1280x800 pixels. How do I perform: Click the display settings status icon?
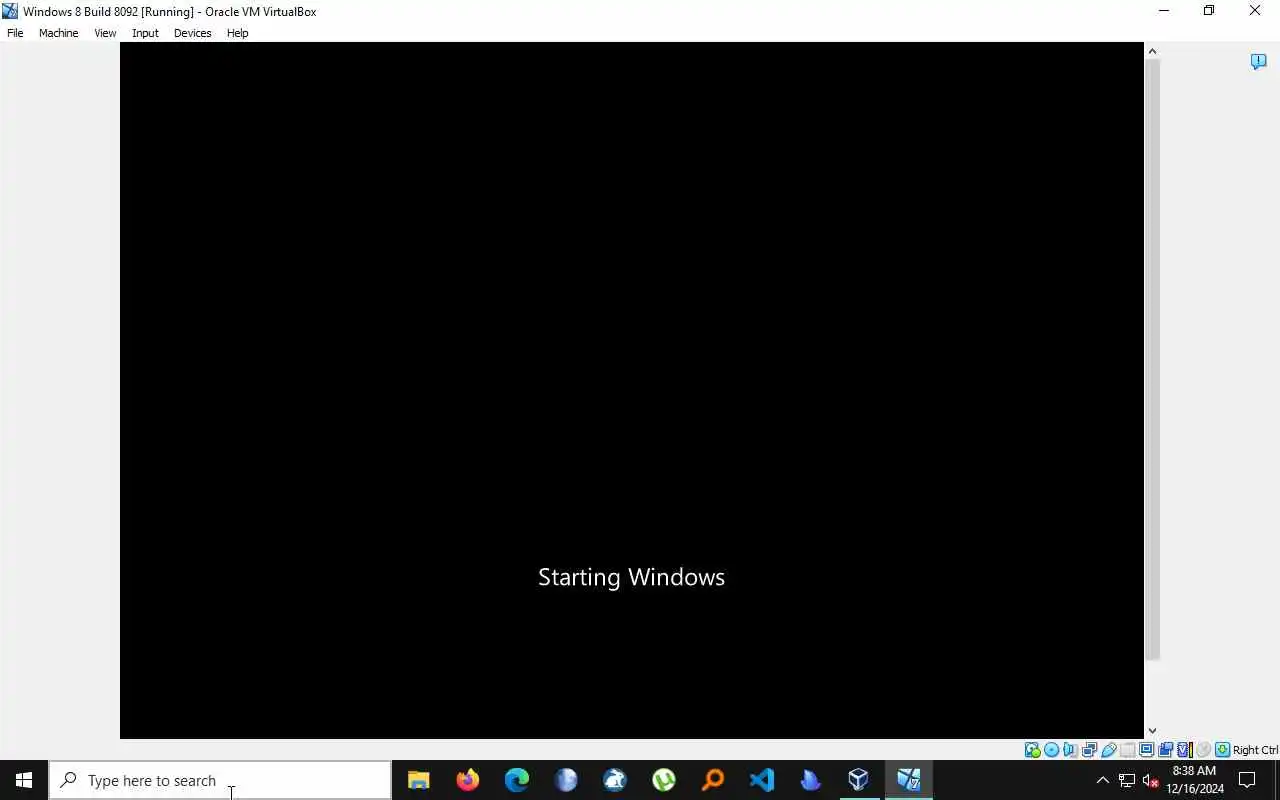1146,750
